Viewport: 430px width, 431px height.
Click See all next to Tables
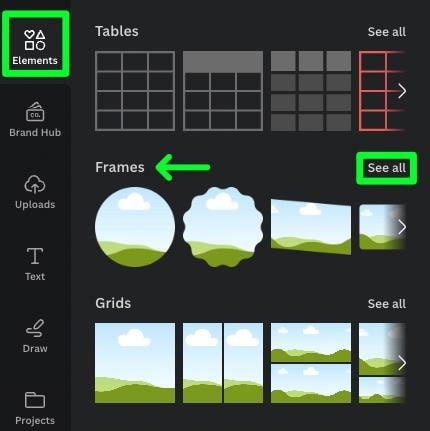click(387, 32)
